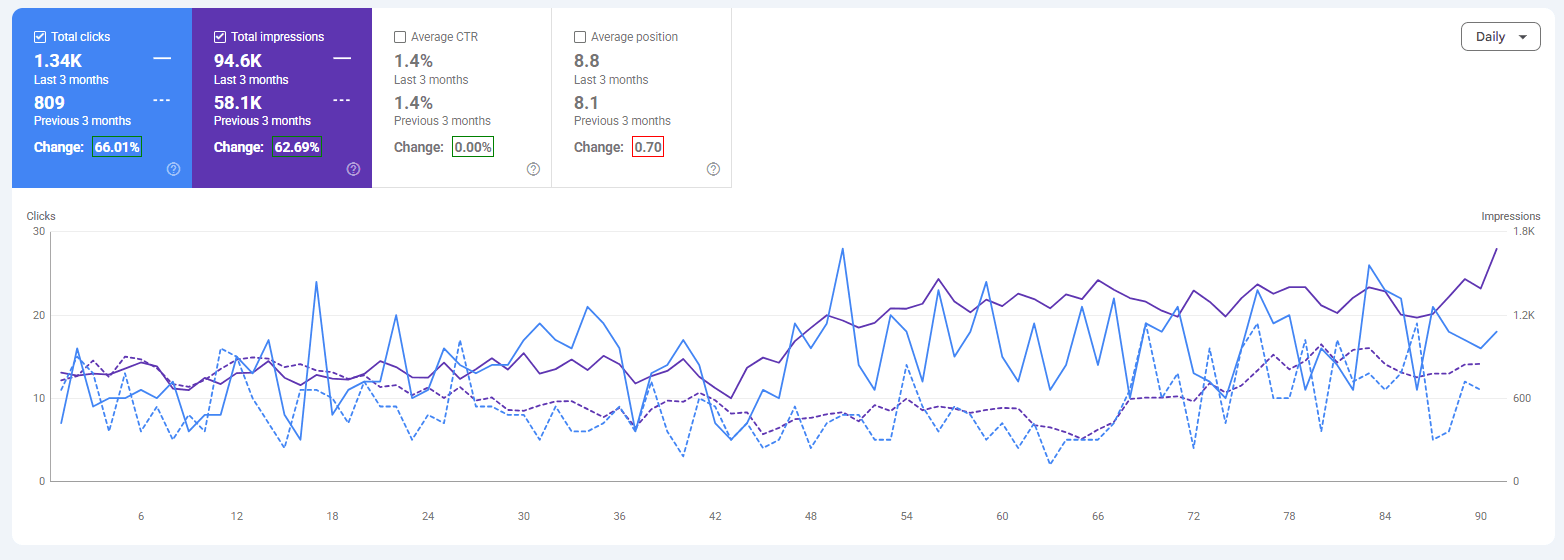Open help icon on Average position card

[713, 169]
